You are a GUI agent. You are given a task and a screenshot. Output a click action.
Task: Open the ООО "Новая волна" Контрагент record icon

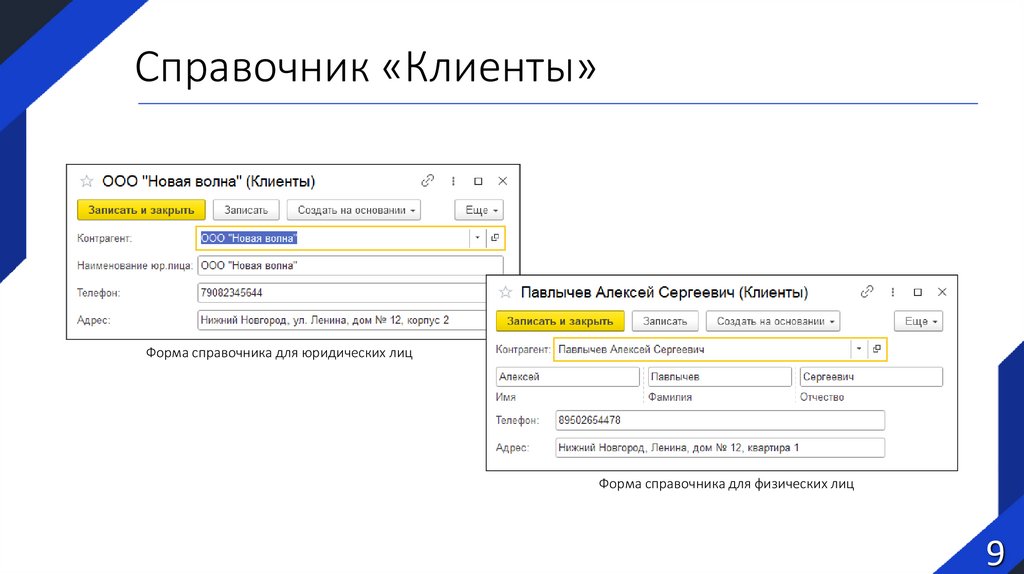pos(494,238)
